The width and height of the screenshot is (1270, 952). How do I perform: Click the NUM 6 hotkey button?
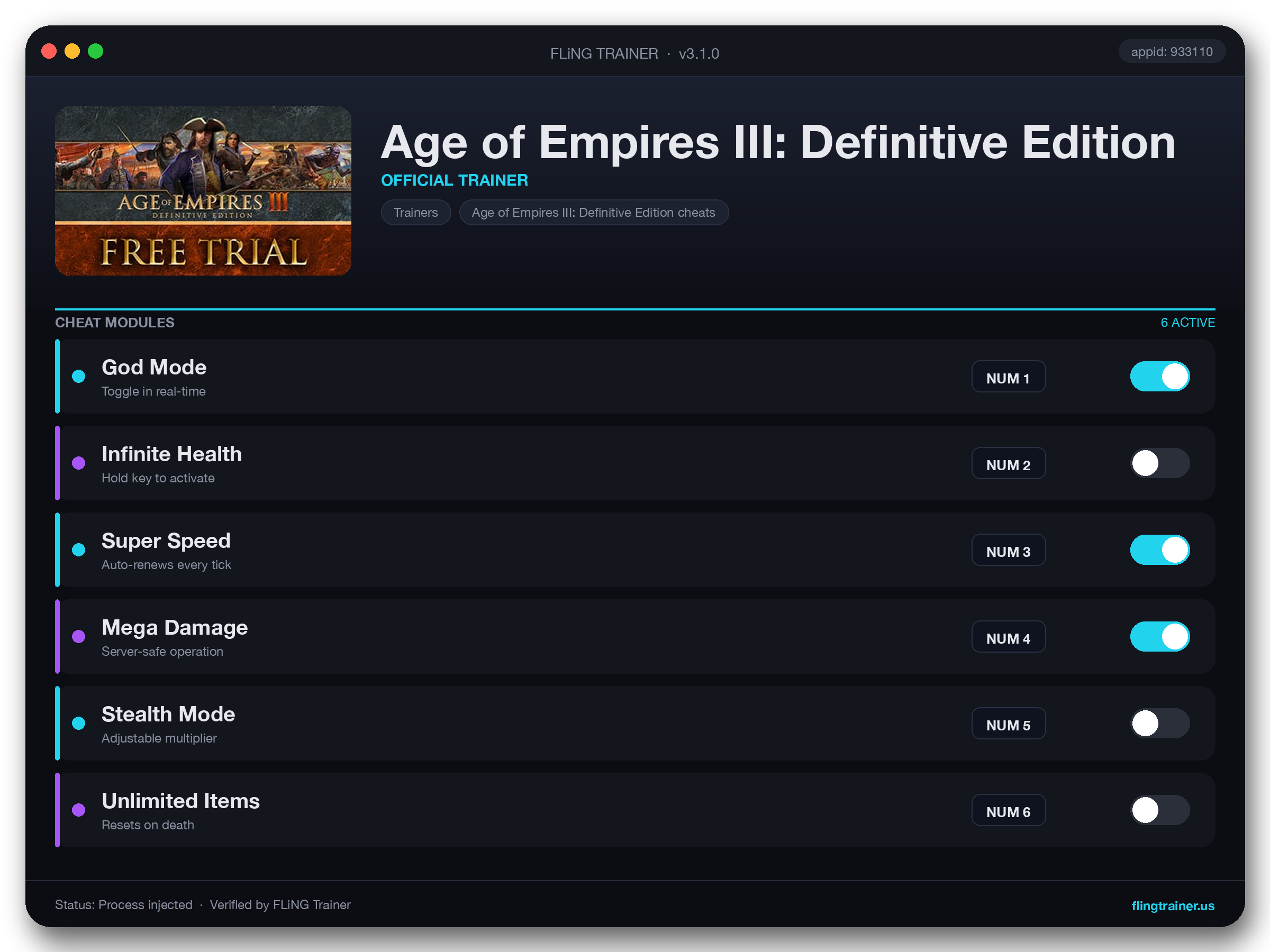tap(1008, 810)
